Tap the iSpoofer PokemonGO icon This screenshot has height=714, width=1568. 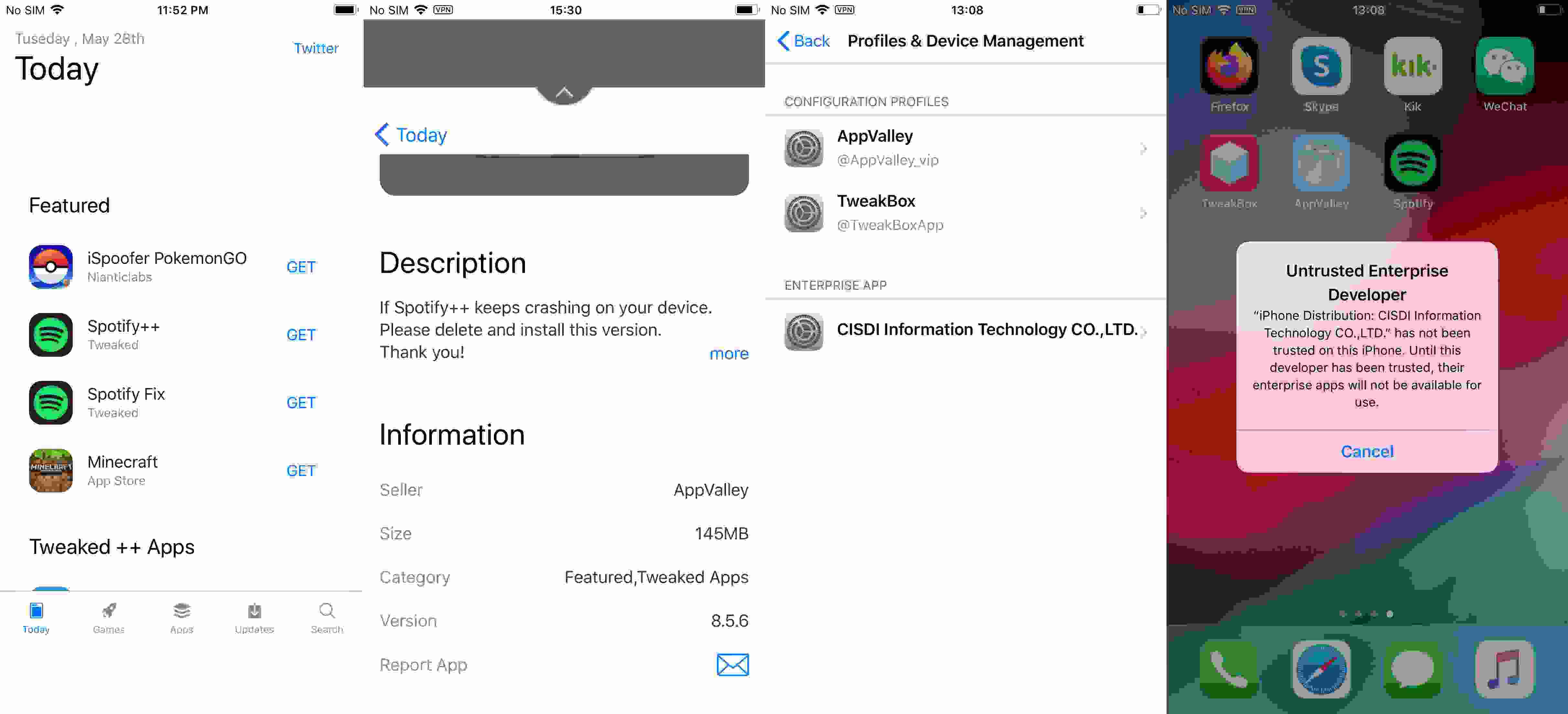(51, 266)
